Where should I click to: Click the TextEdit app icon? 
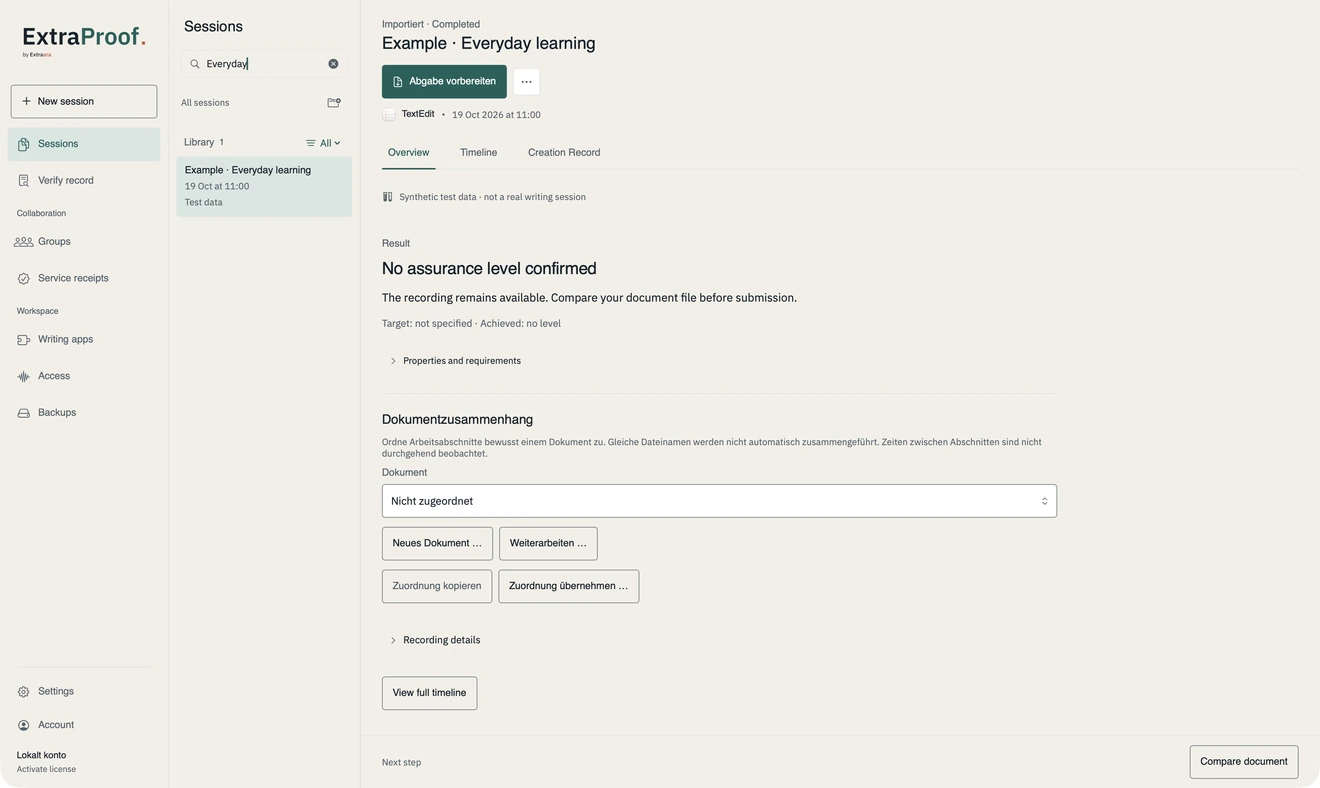389,115
